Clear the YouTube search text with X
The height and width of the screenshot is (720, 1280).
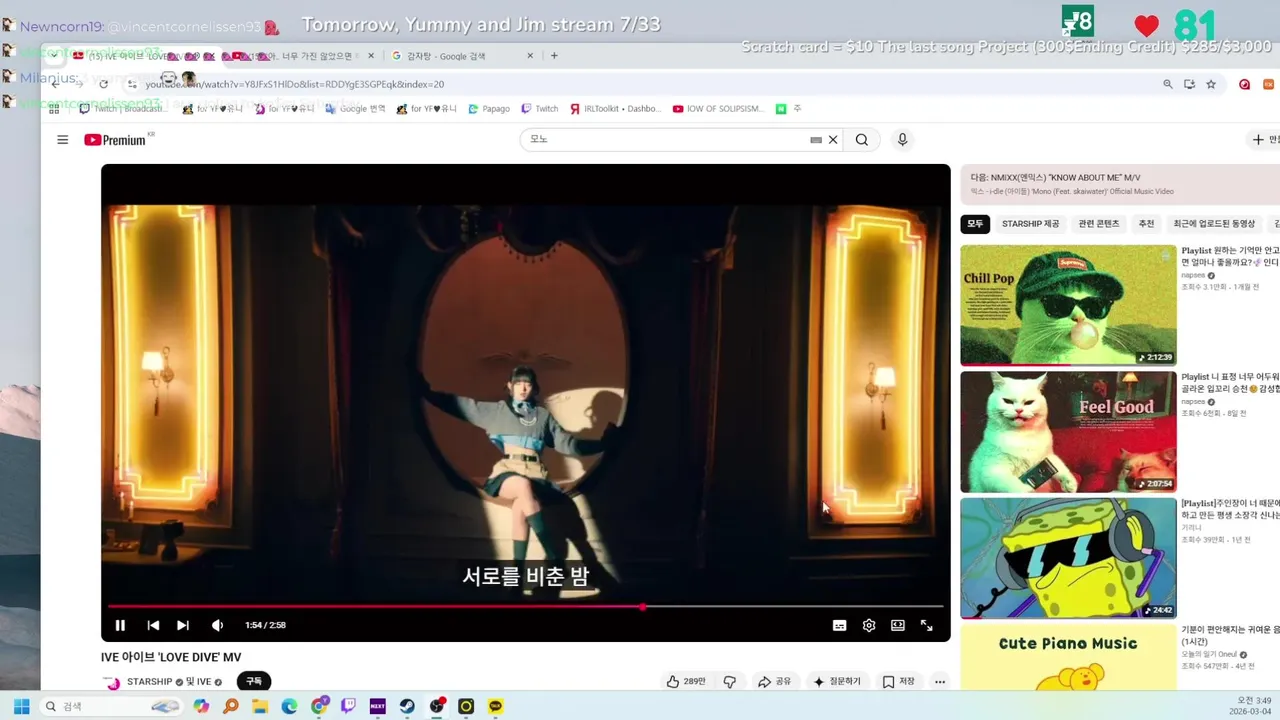(833, 140)
